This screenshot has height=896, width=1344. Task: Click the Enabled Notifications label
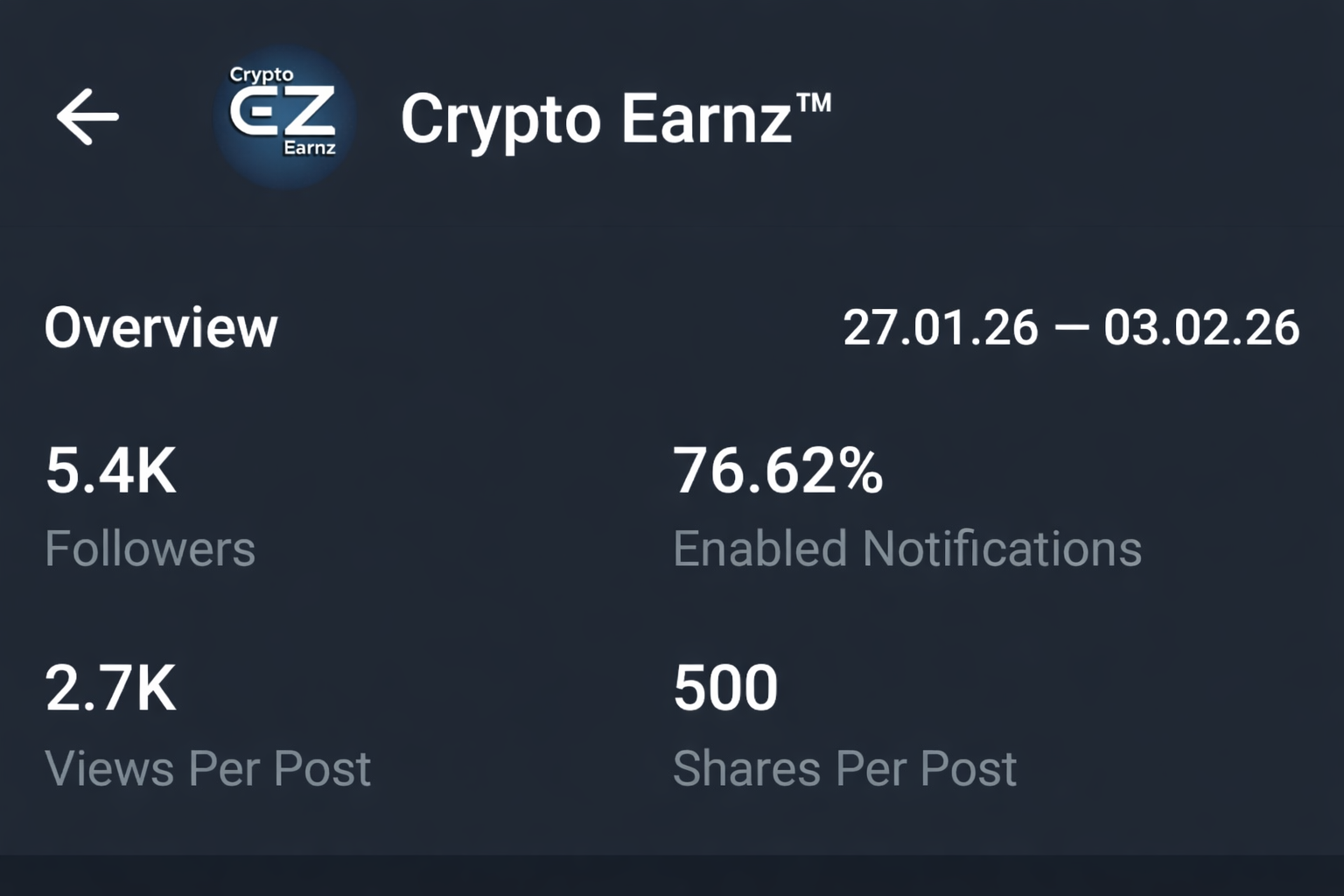tap(906, 549)
